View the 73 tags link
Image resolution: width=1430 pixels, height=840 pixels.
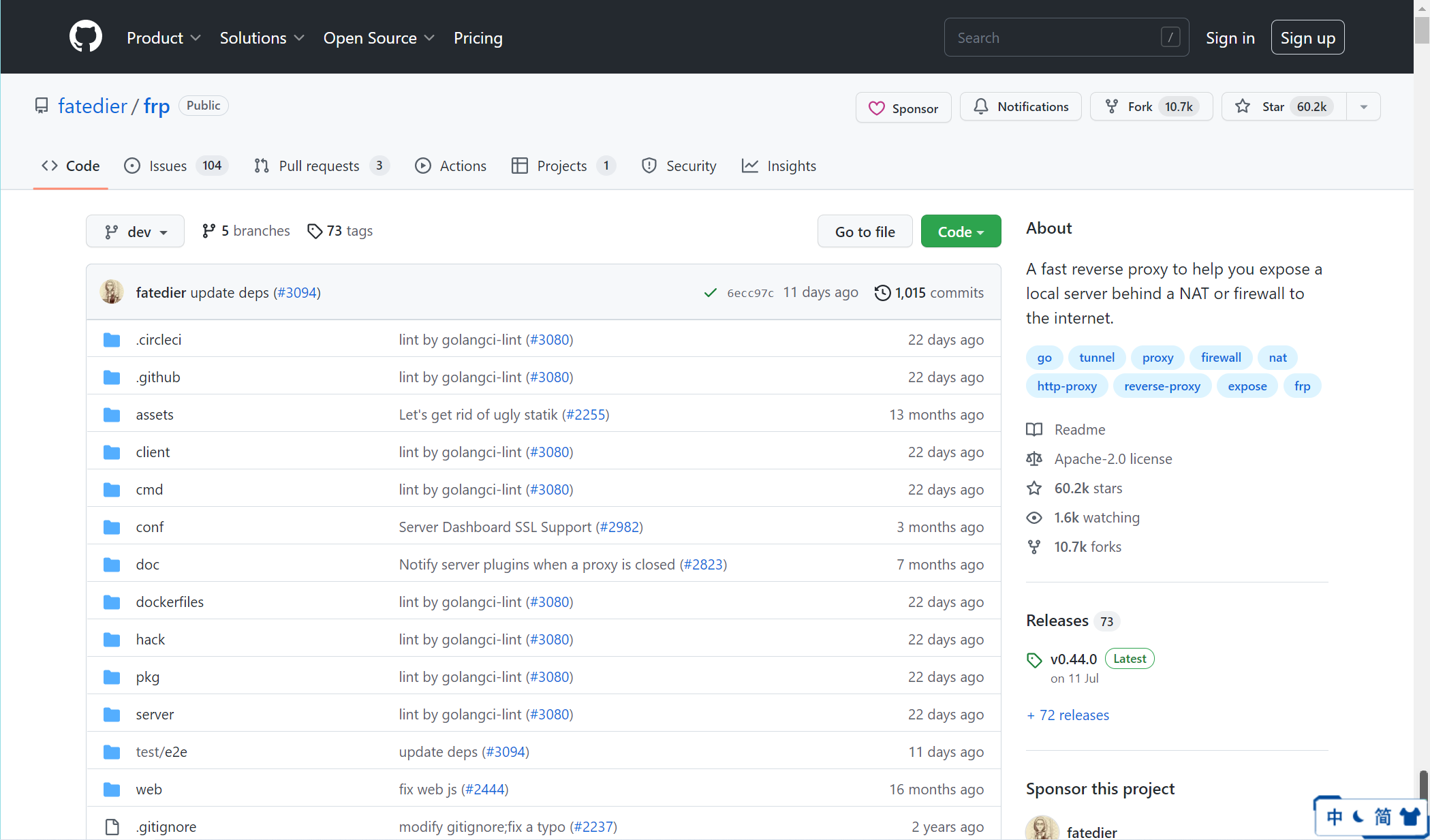(x=340, y=231)
